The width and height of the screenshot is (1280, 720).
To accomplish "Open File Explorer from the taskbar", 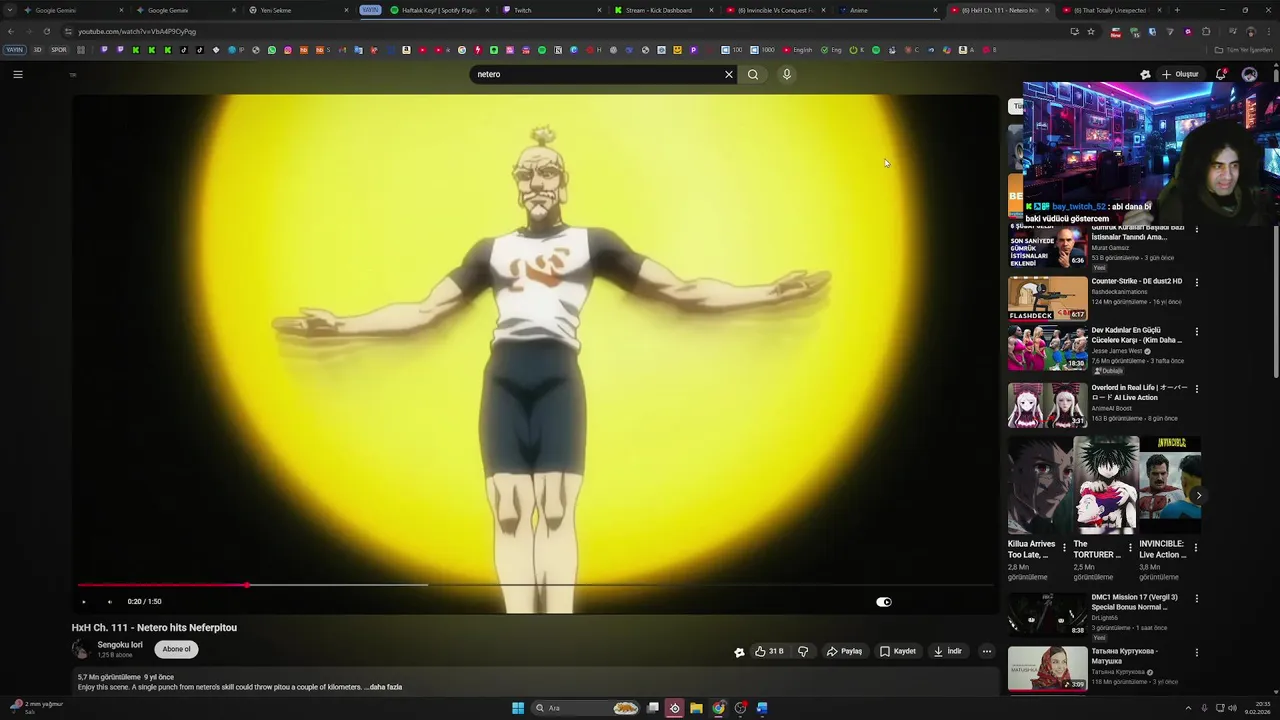I will pos(696,708).
